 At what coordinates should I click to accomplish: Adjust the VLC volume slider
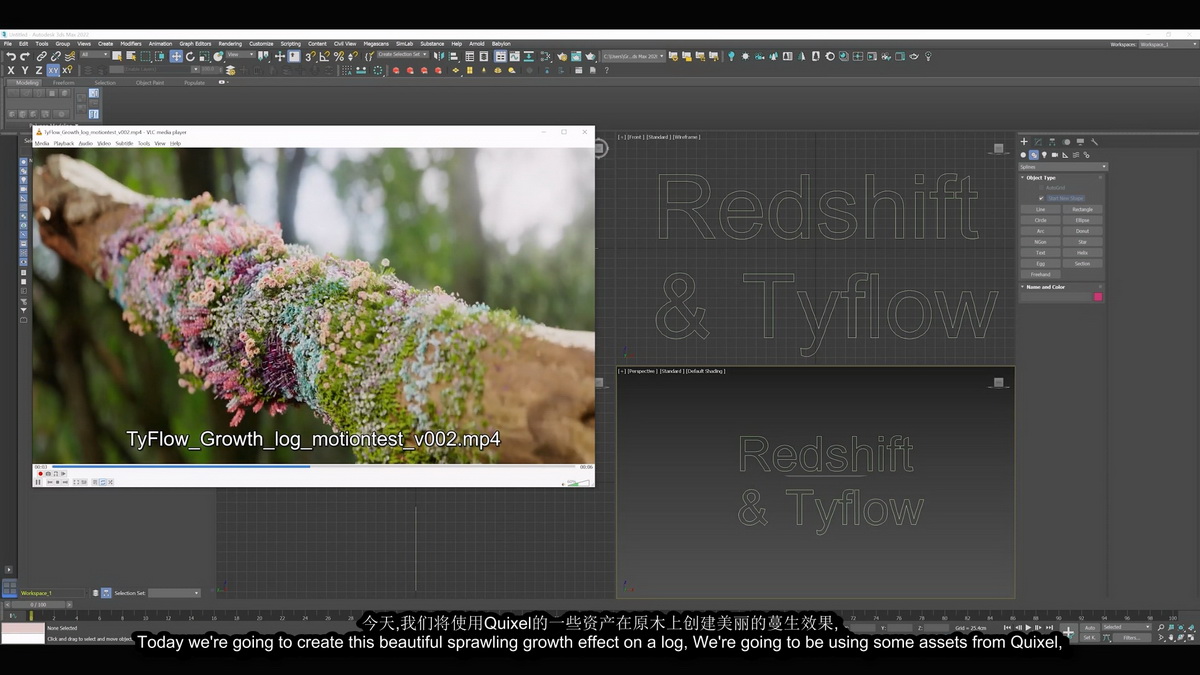[577, 482]
